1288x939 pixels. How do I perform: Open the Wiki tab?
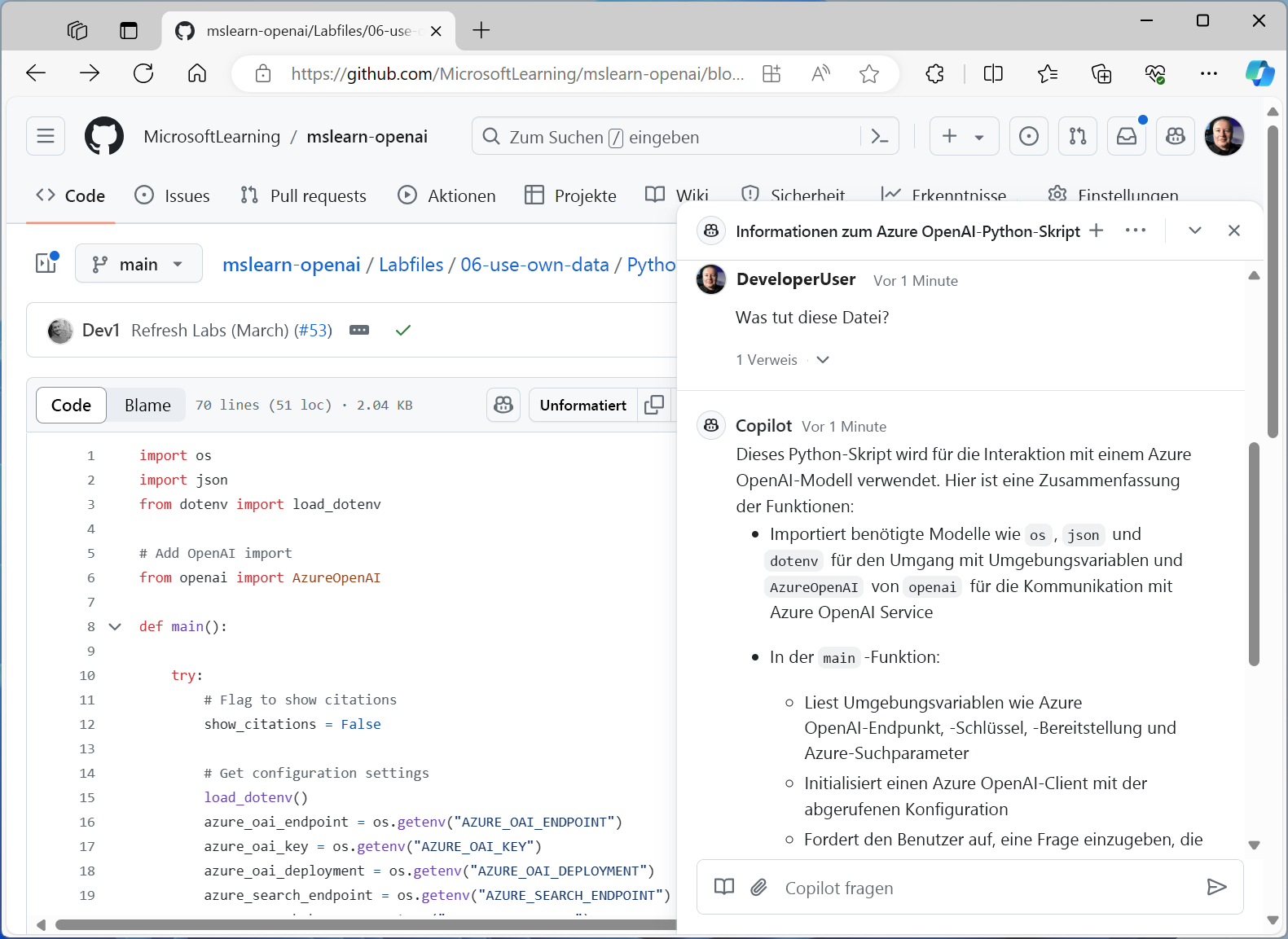tap(677, 194)
